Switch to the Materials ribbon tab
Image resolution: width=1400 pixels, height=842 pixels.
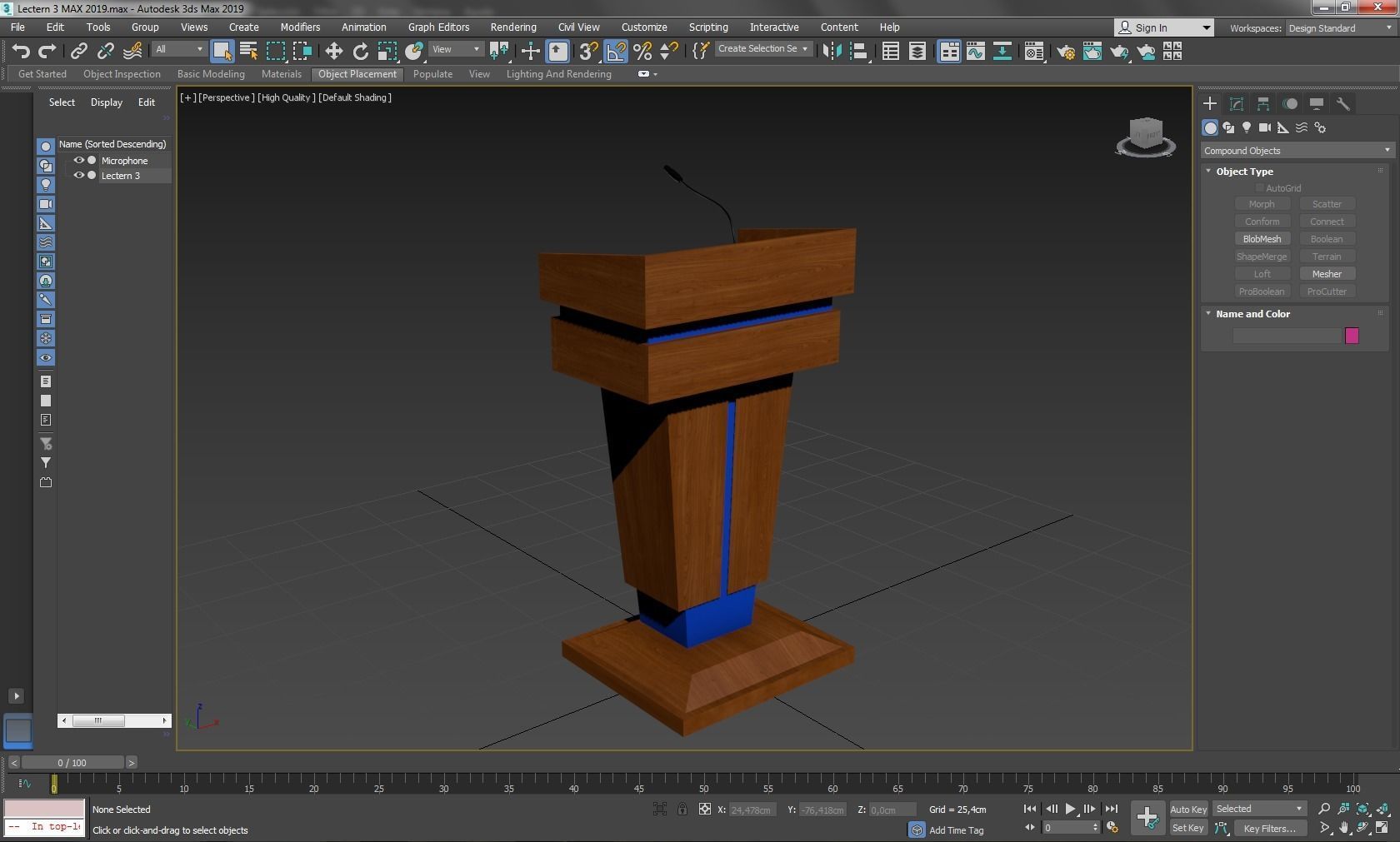[281, 74]
